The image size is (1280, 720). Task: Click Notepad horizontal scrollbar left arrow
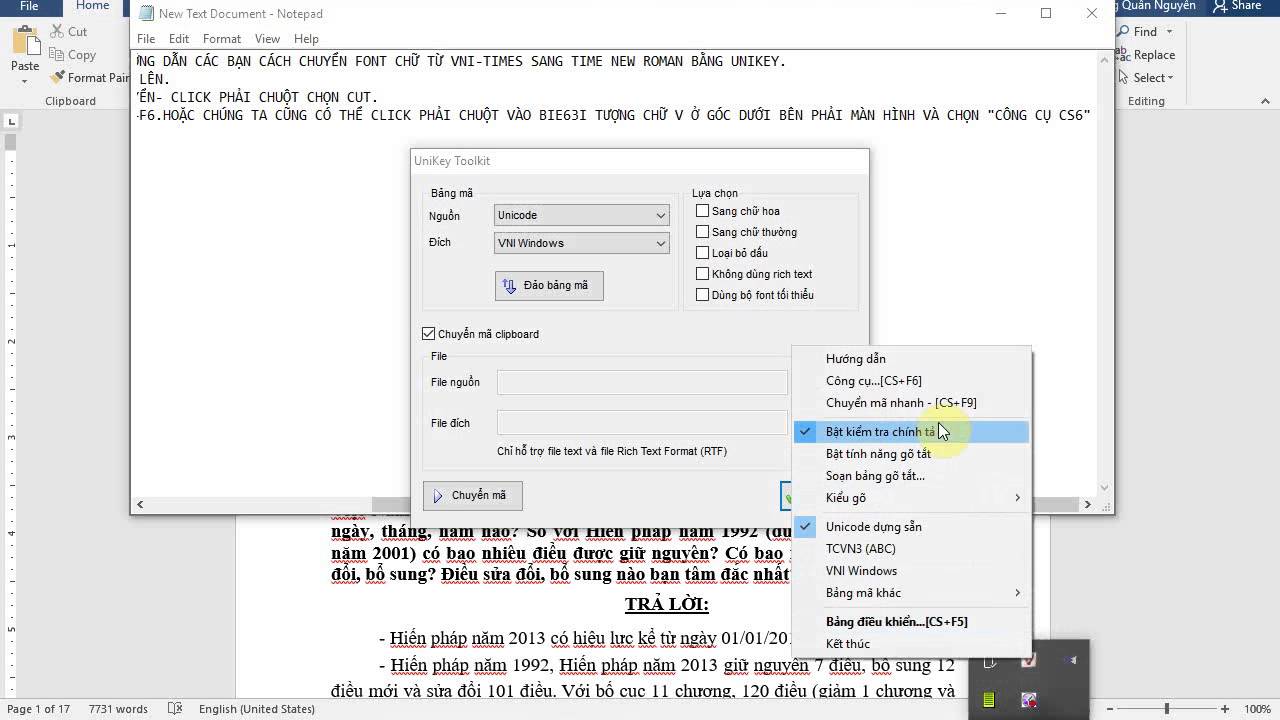tap(140, 504)
